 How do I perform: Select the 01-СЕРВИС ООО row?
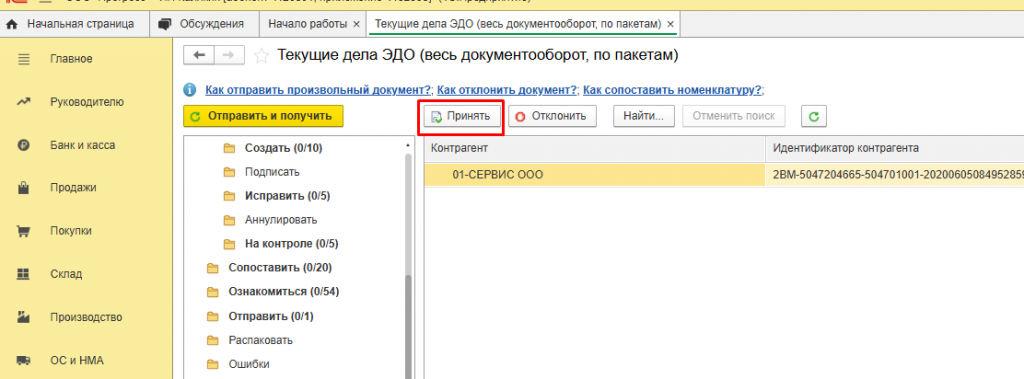724,174
